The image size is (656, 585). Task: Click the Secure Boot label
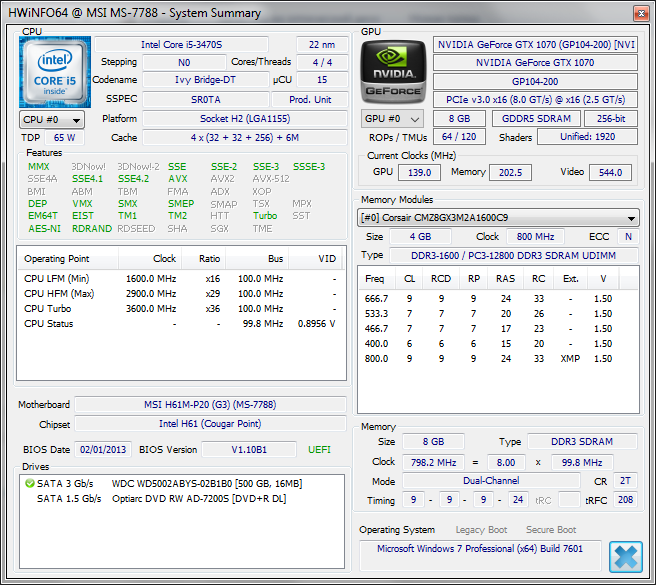pos(551,530)
